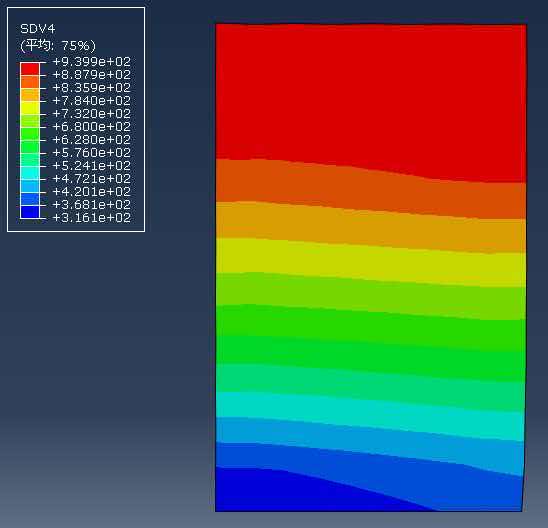Select legend value +5.760e+02

[x=92, y=152]
